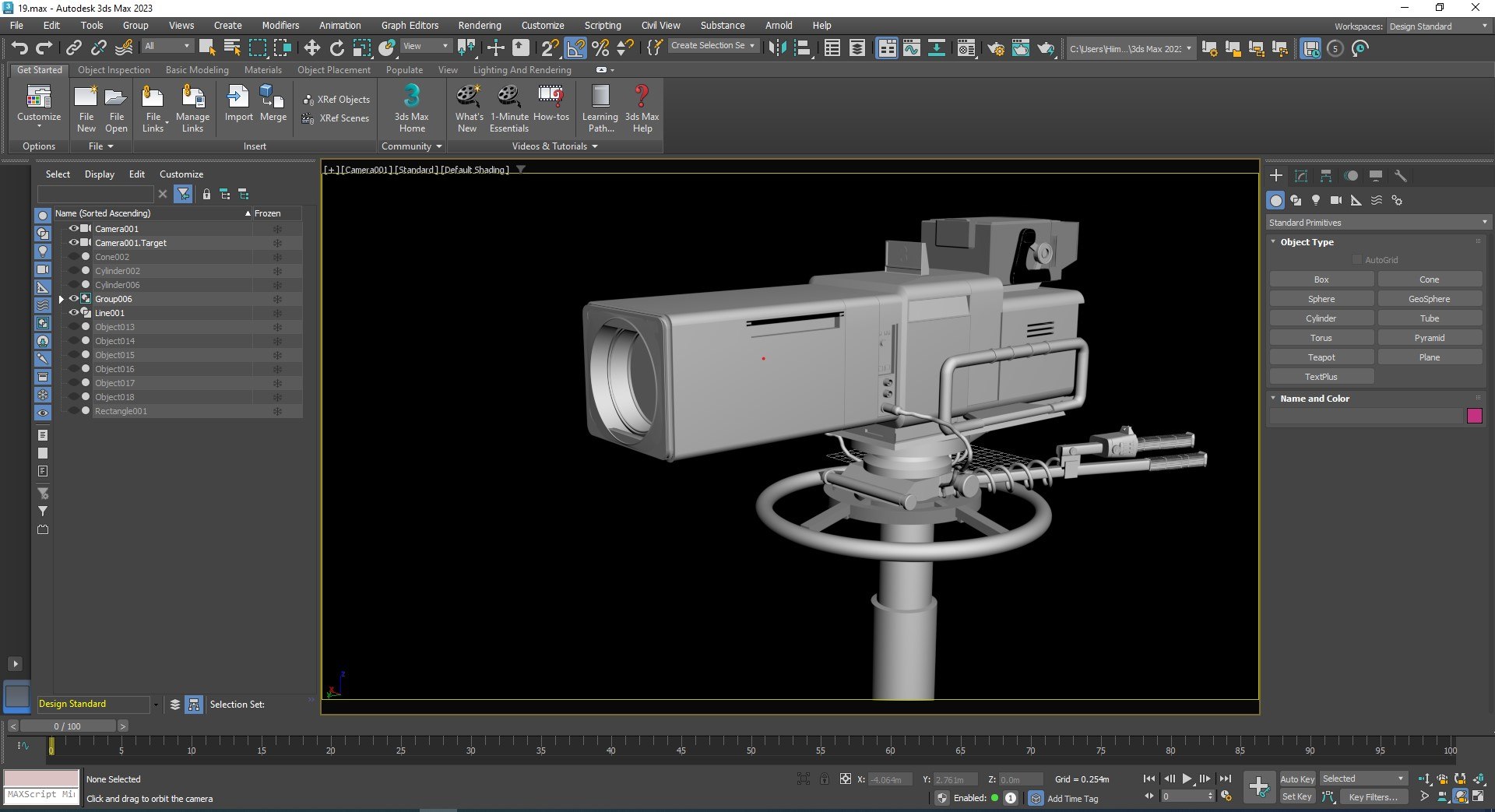Enable the Angle Snap toggle
The image size is (1495, 812).
575,48
